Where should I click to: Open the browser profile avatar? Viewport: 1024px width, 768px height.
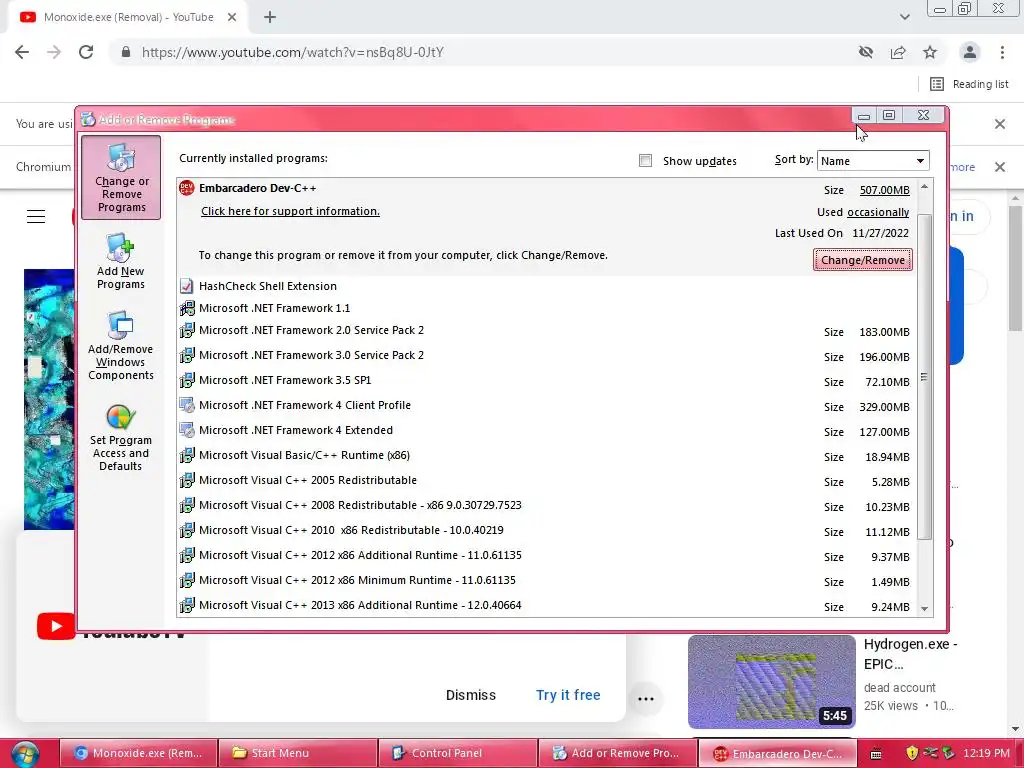pos(970,52)
